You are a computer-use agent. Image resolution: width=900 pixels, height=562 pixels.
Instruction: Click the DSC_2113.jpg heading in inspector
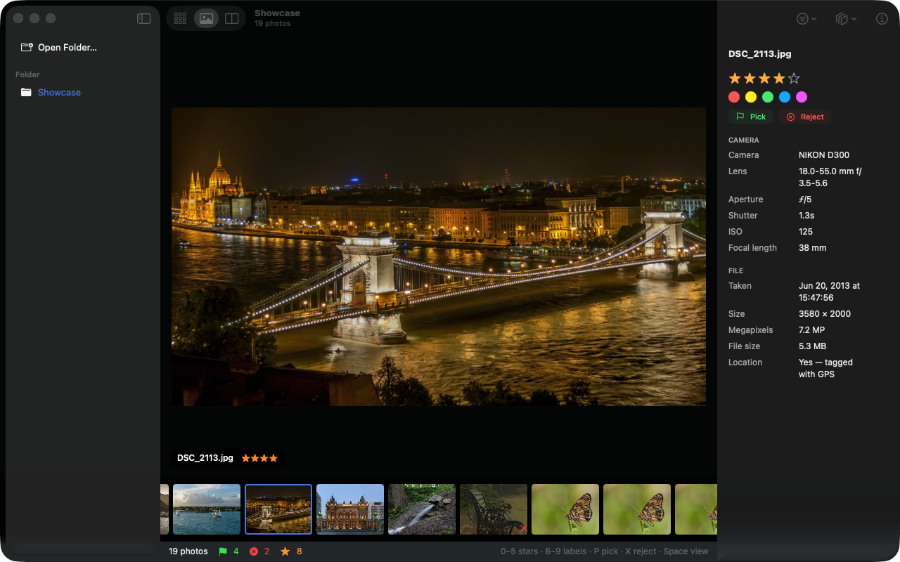759,54
